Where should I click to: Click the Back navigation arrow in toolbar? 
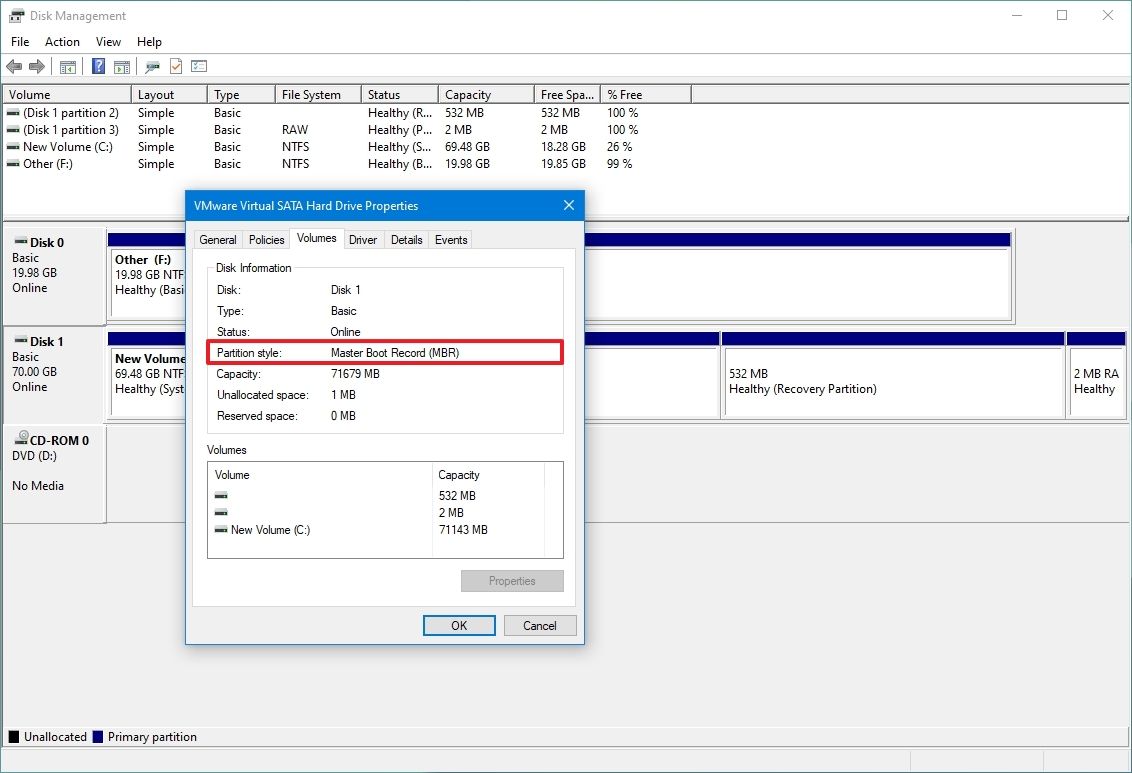click(x=14, y=66)
